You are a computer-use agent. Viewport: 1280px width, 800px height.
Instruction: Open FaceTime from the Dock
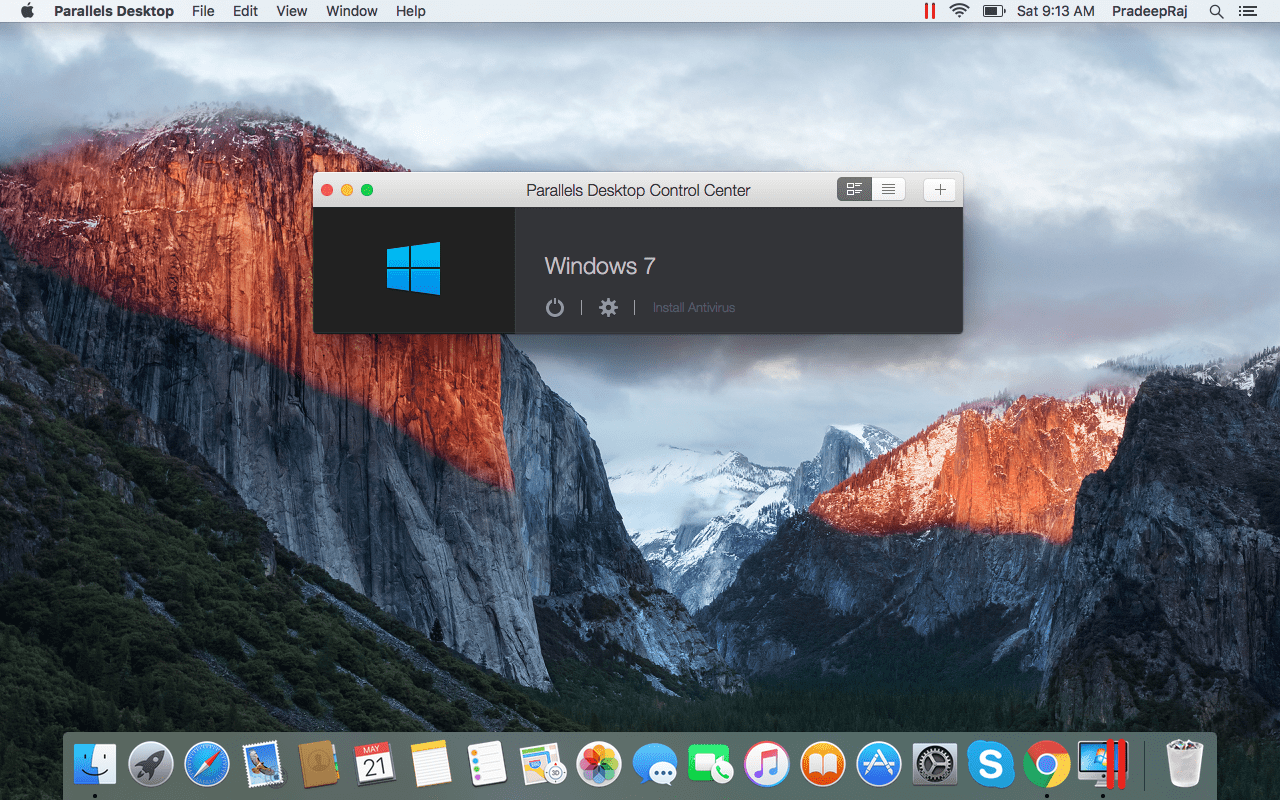click(711, 765)
